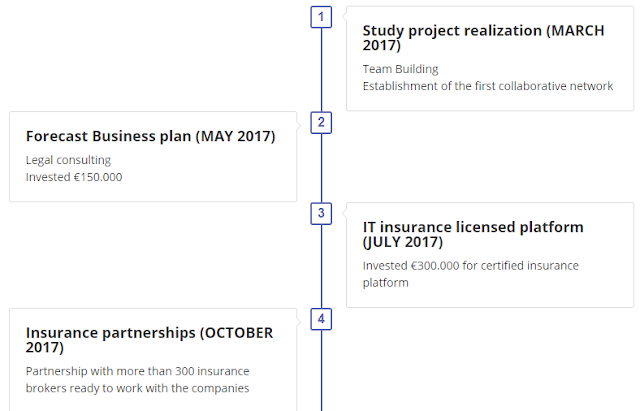Click timeline line between markers 2 and 3
Screen dimensions: 640x411
click(x=321, y=168)
